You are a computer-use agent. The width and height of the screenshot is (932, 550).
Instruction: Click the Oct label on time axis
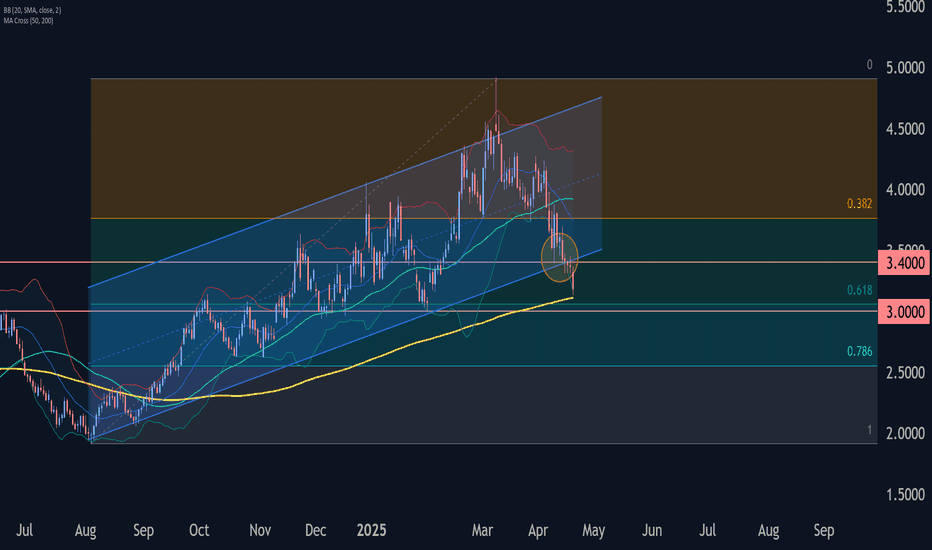[199, 530]
